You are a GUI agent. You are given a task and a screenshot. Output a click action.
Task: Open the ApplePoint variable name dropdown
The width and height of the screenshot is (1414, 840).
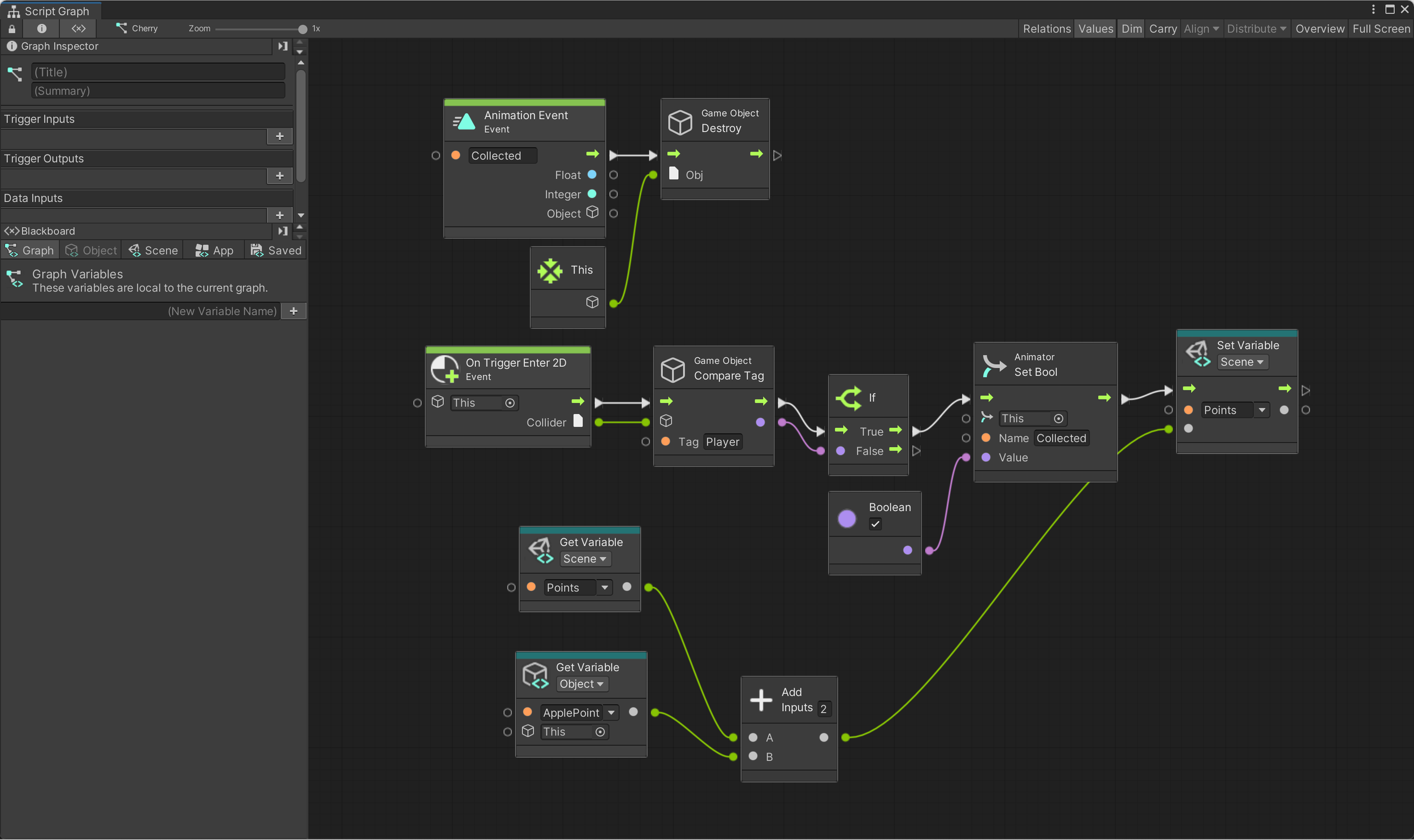611,713
